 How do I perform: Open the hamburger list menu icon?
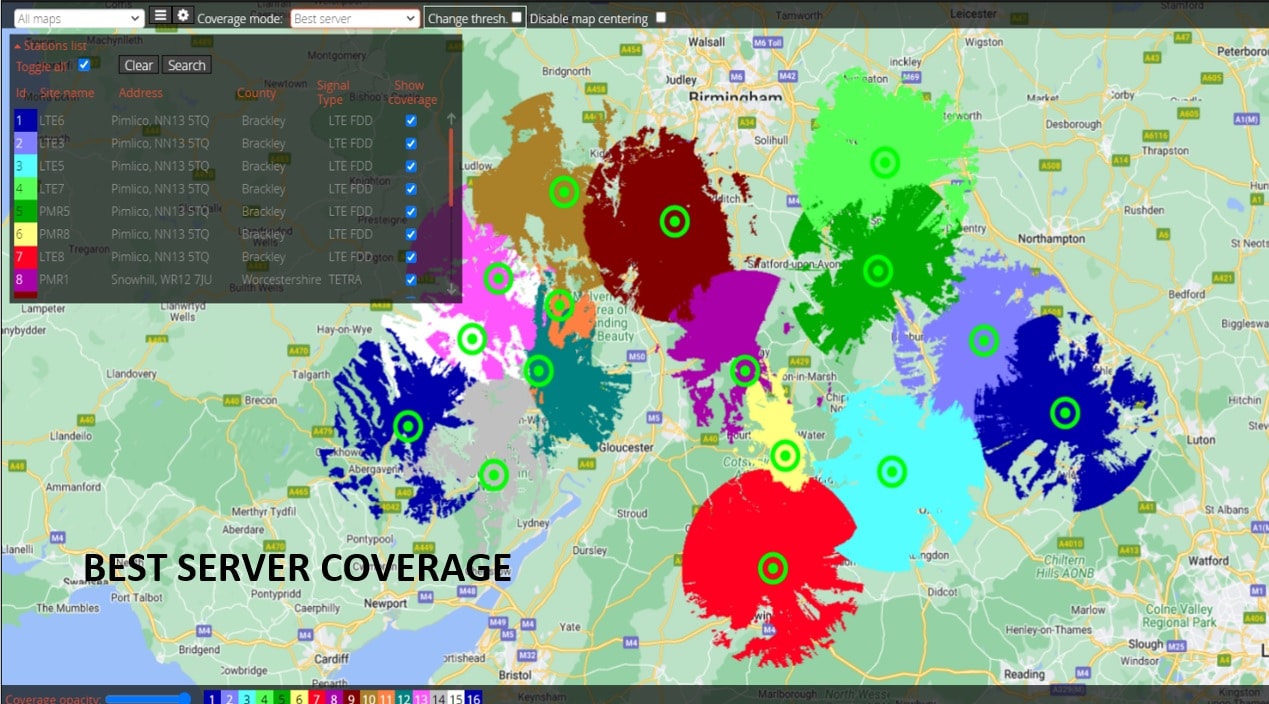pos(159,16)
